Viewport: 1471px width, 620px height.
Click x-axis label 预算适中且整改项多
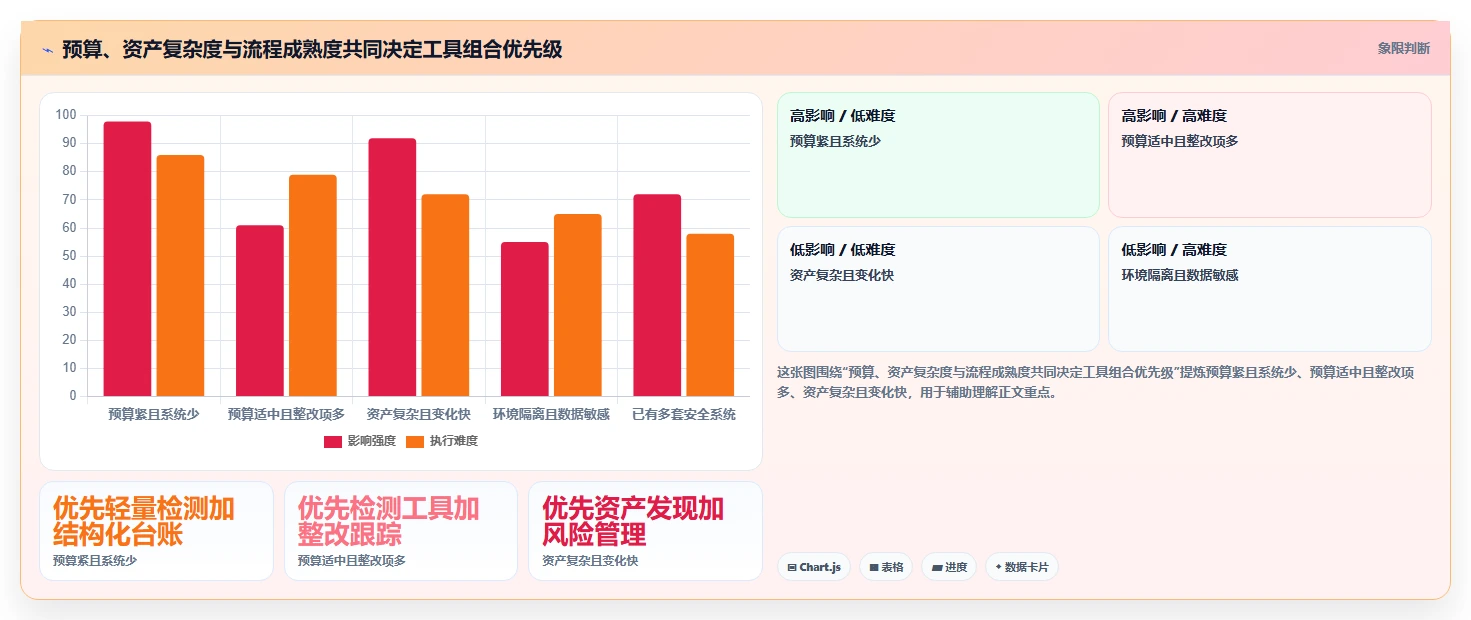pyautogui.click(x=286, y=414)
